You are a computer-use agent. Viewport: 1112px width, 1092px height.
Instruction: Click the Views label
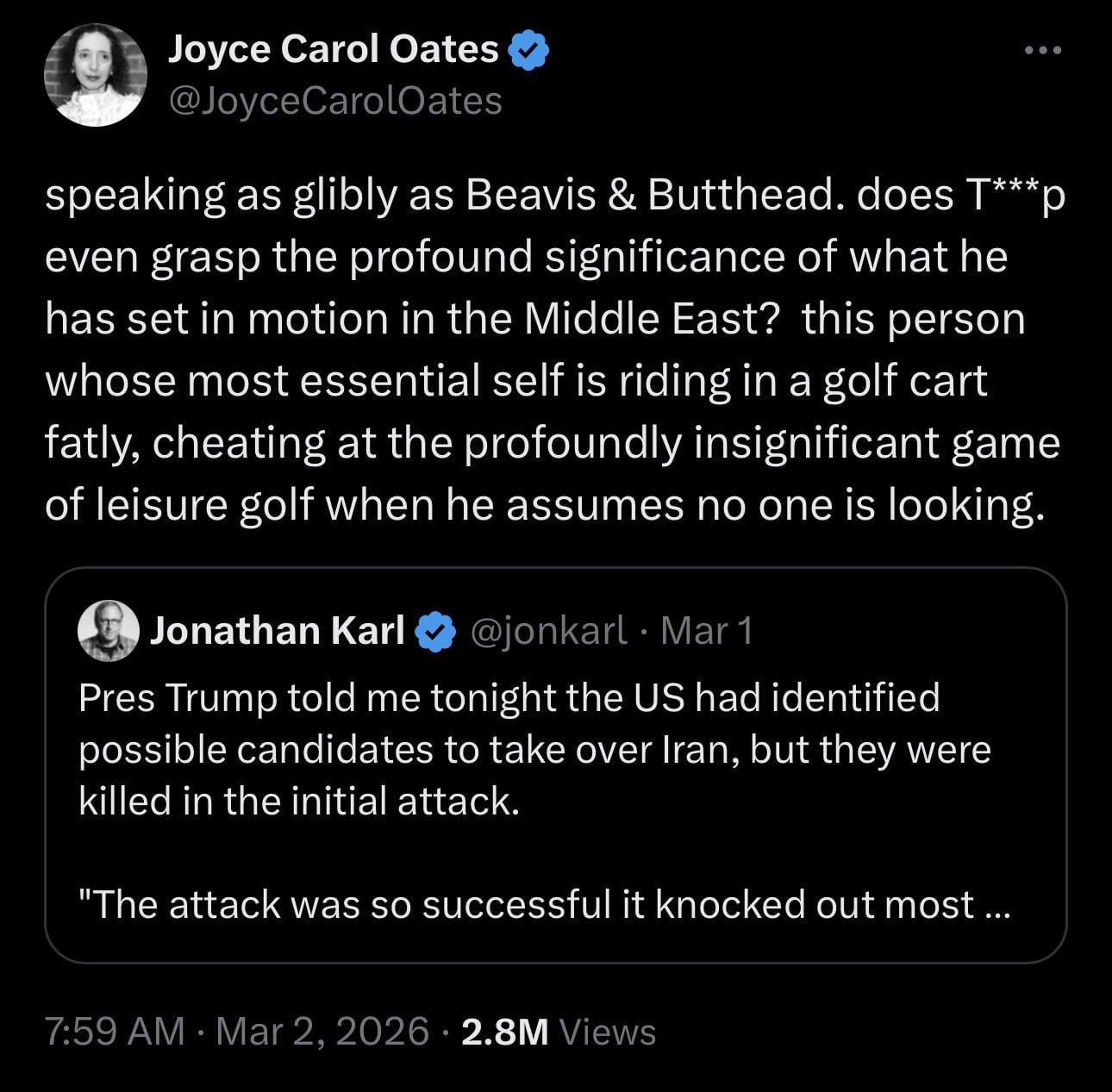(608, 1031)
